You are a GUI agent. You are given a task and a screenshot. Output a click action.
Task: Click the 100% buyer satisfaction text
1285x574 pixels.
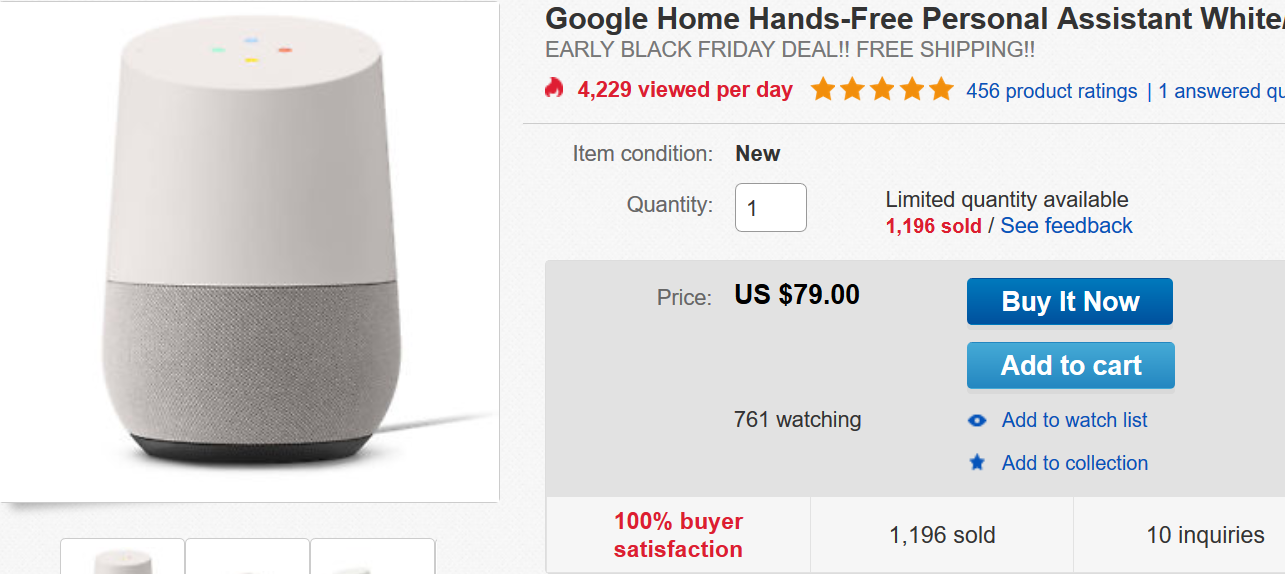click(x=678, y=535)
